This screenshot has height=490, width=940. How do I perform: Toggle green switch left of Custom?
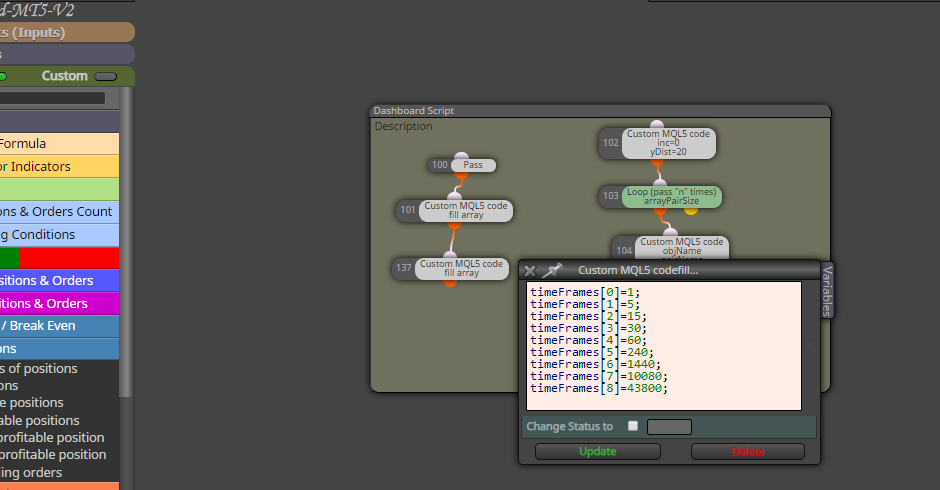pyautogui.click(x=2, y=76)
